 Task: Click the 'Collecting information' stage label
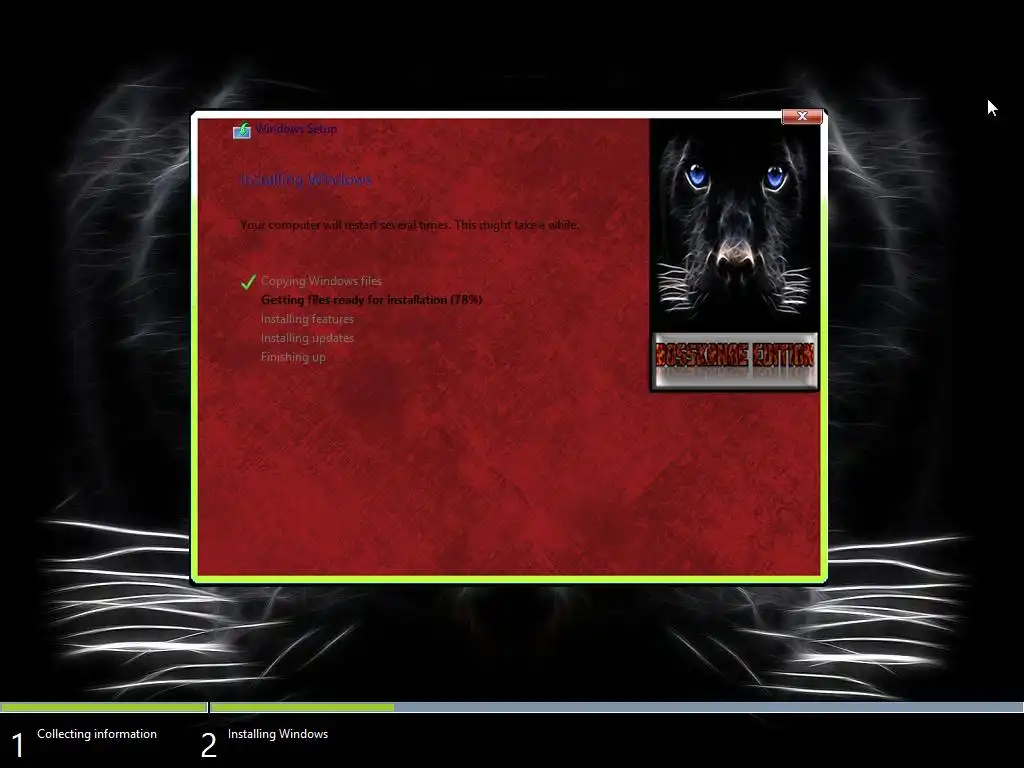click(x=97, y=734)
